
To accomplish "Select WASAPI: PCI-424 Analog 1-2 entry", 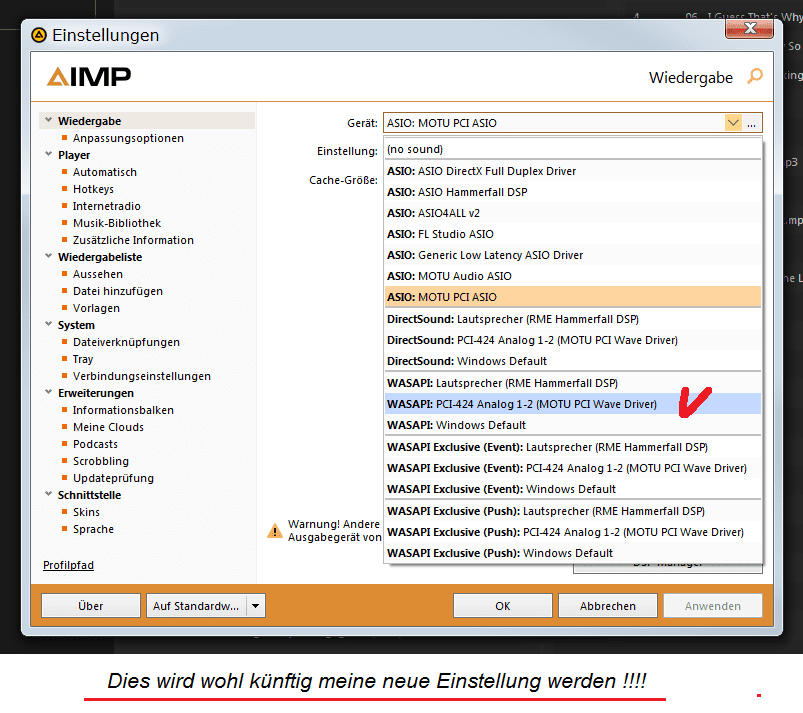I will pyautogui.click(x=573, y=404).
